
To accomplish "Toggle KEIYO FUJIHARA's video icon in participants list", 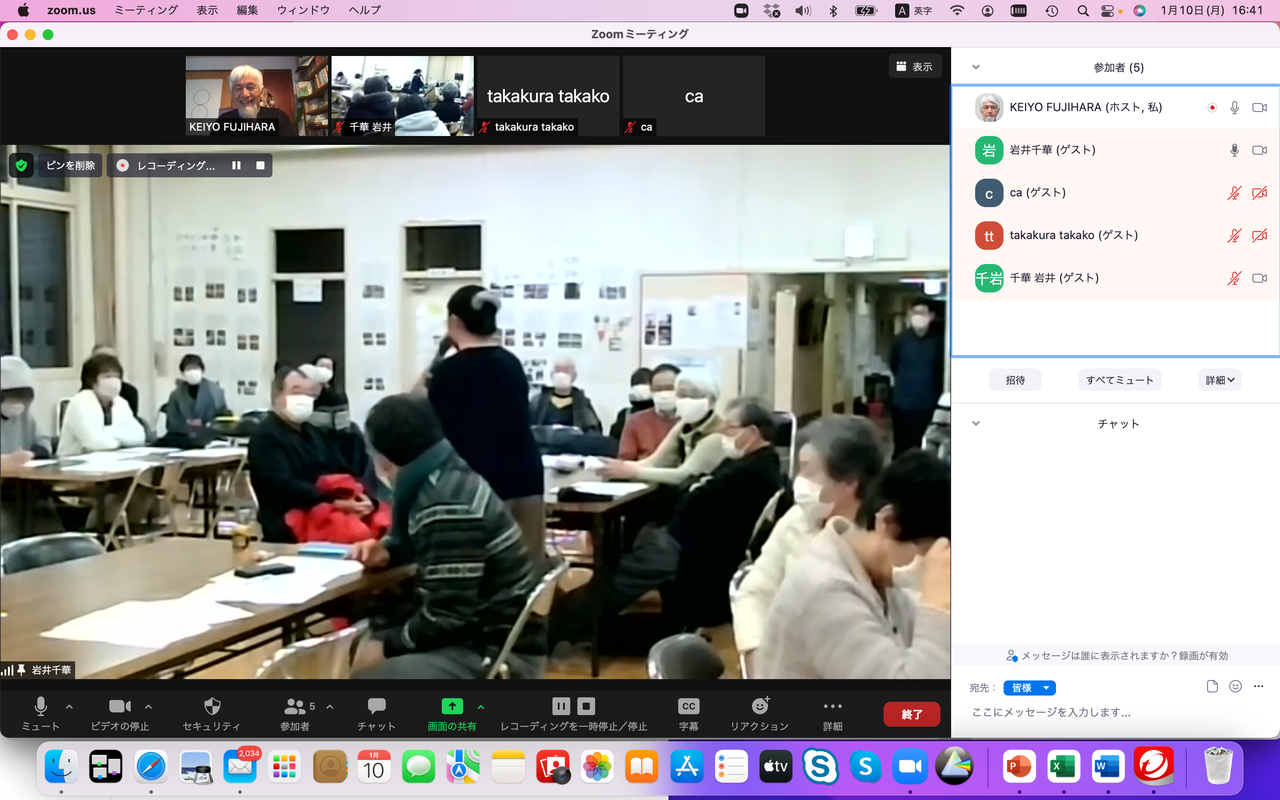I will (x=1260, y=108).
